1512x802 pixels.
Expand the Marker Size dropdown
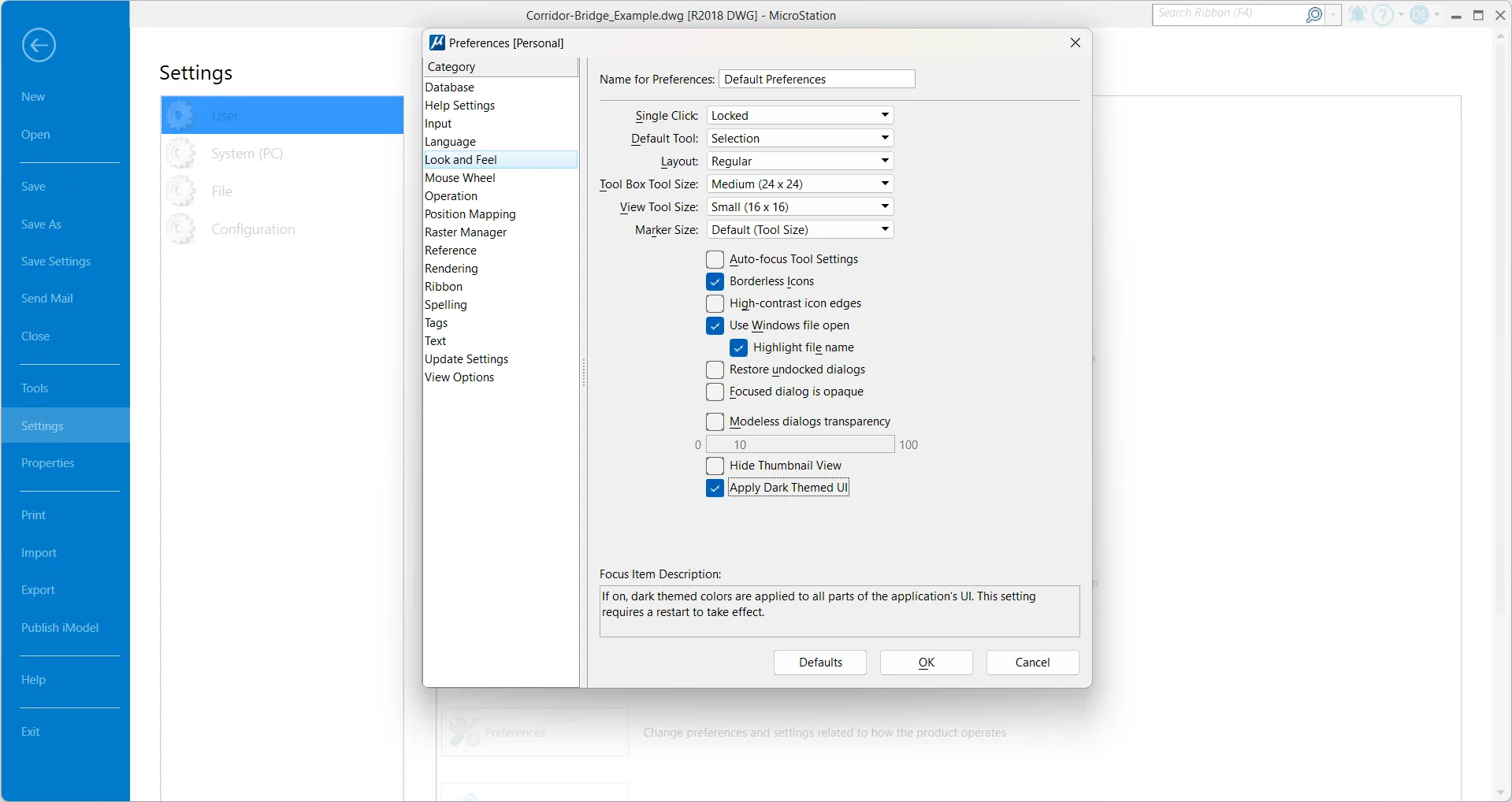coord(800,229)
